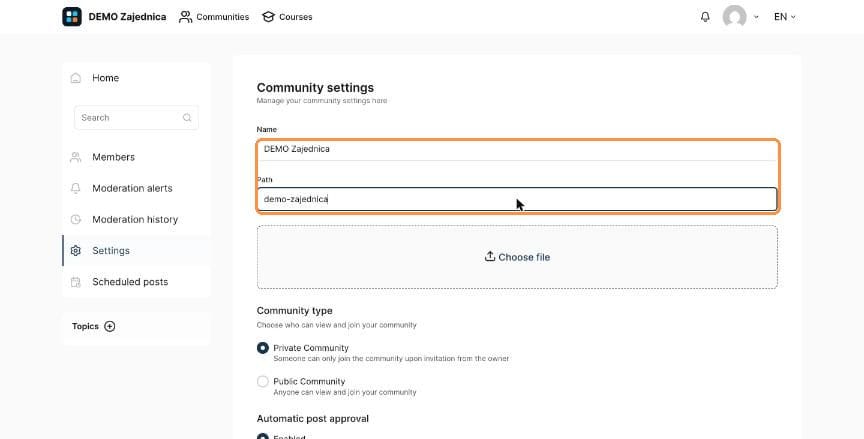
Task: Click DEMO Zajednica brand title link
Action: [127, 17]
